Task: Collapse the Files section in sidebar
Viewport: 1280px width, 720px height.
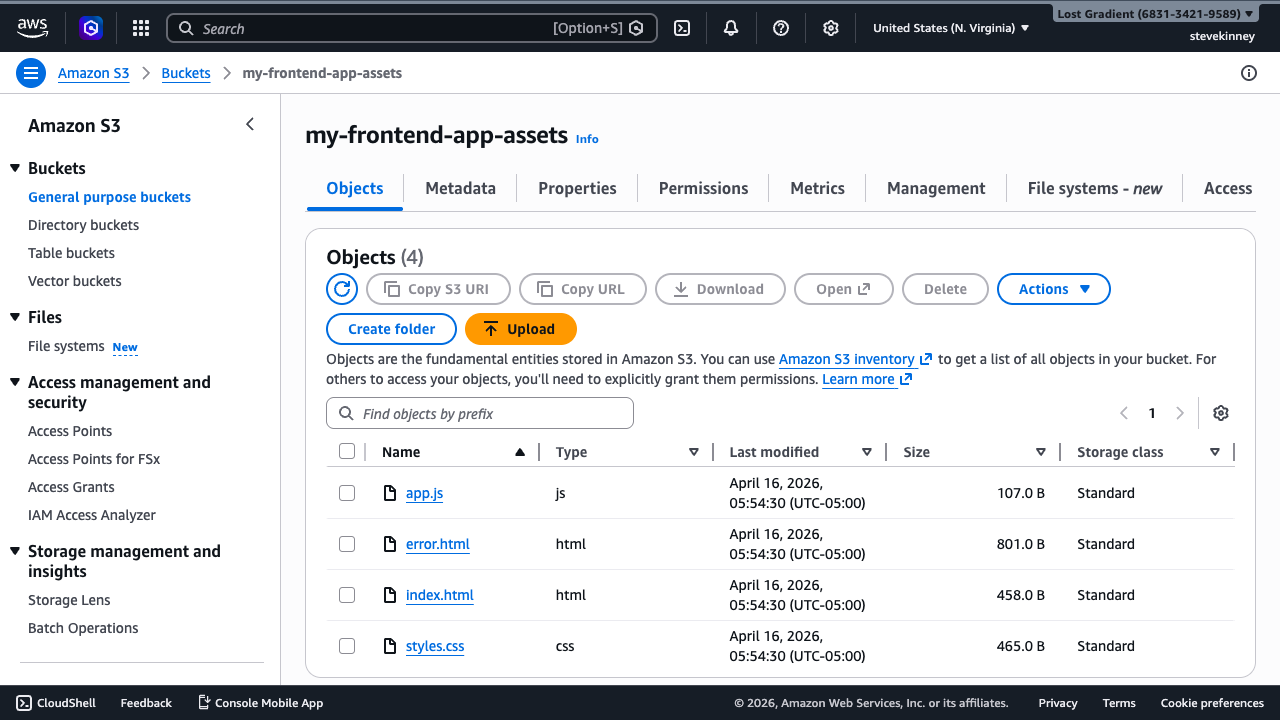Action: coord(15,317)
